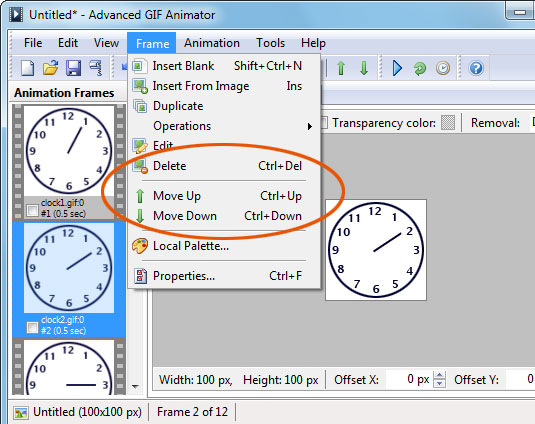Click the Offset X value field
535x424 pixels.
point(408,379)
